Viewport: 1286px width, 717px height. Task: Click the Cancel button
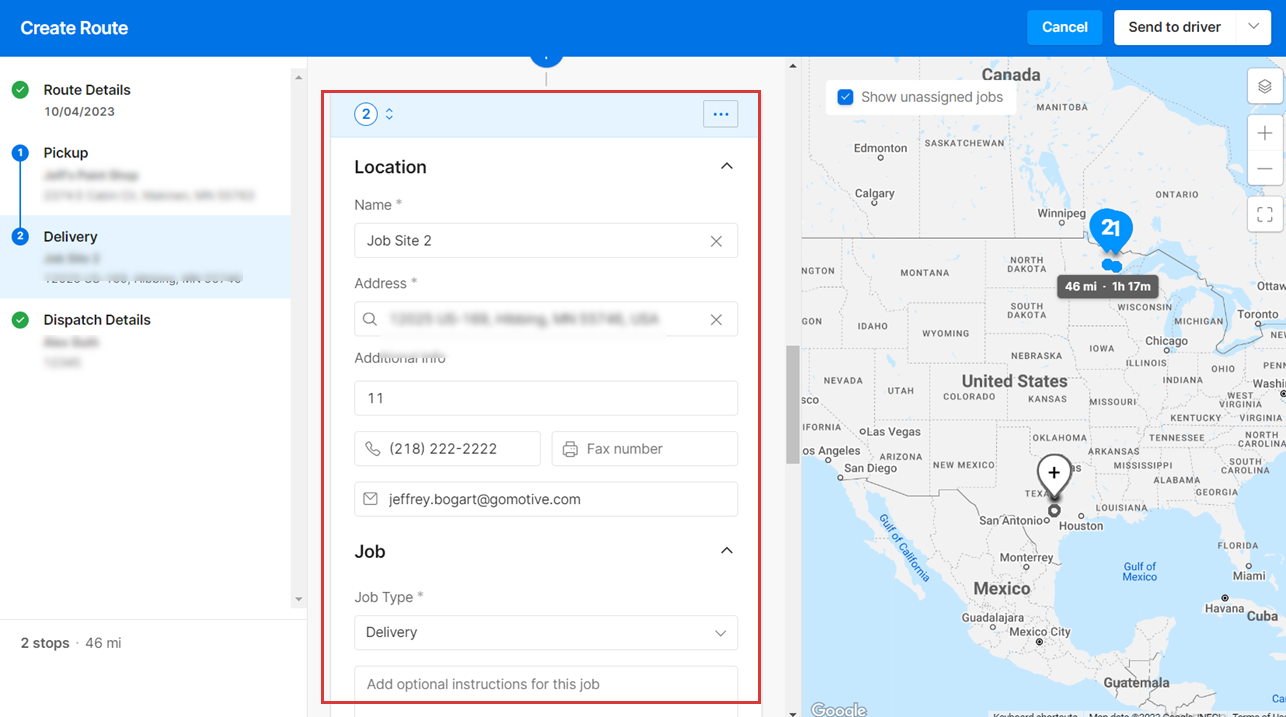(x=1064, y=27)
